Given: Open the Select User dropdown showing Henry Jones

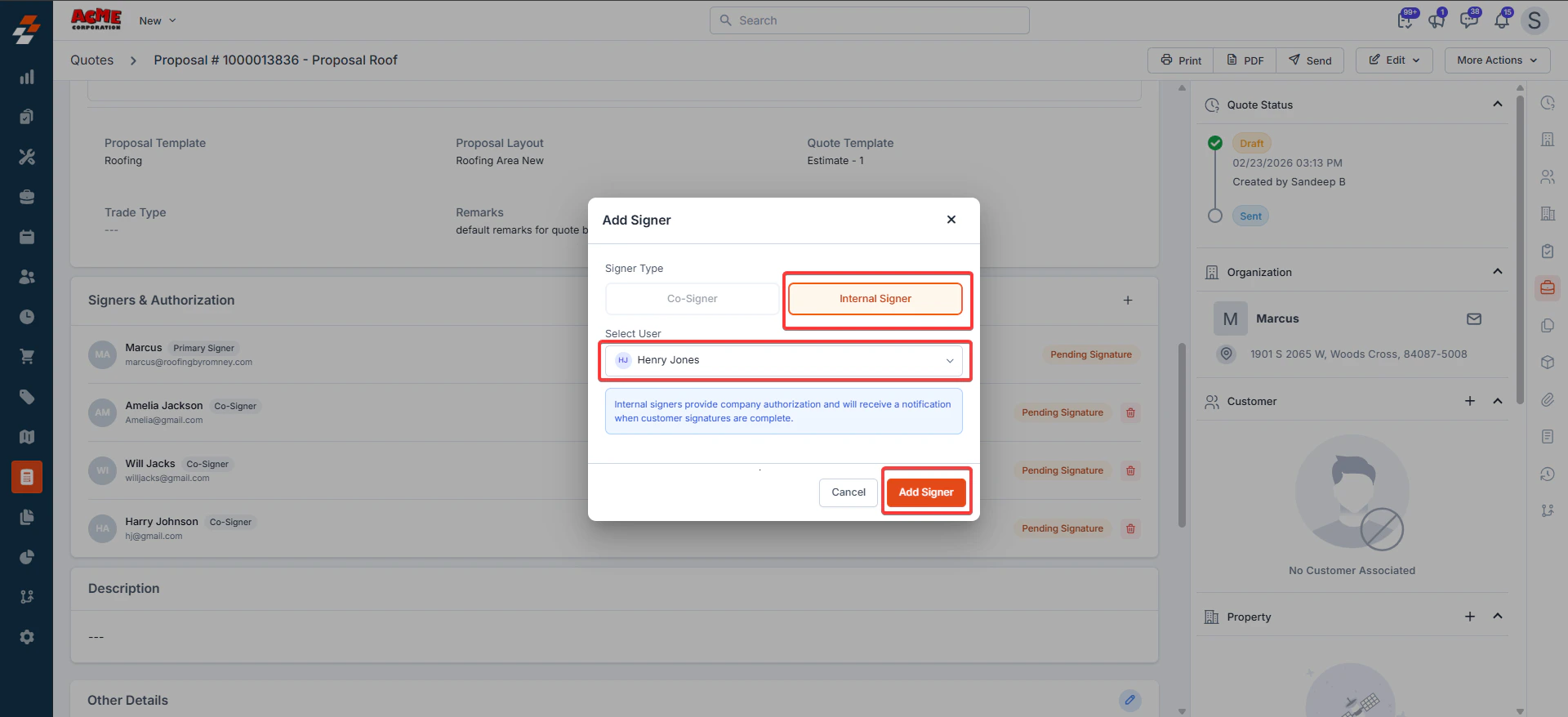Looking at the screenshot, I should 783,360.
